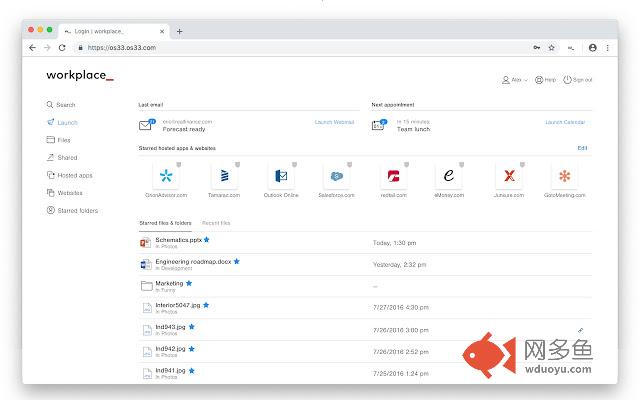Open the browser three-dot menu
This screenshot has height=400, width=640.
point(607,48)
